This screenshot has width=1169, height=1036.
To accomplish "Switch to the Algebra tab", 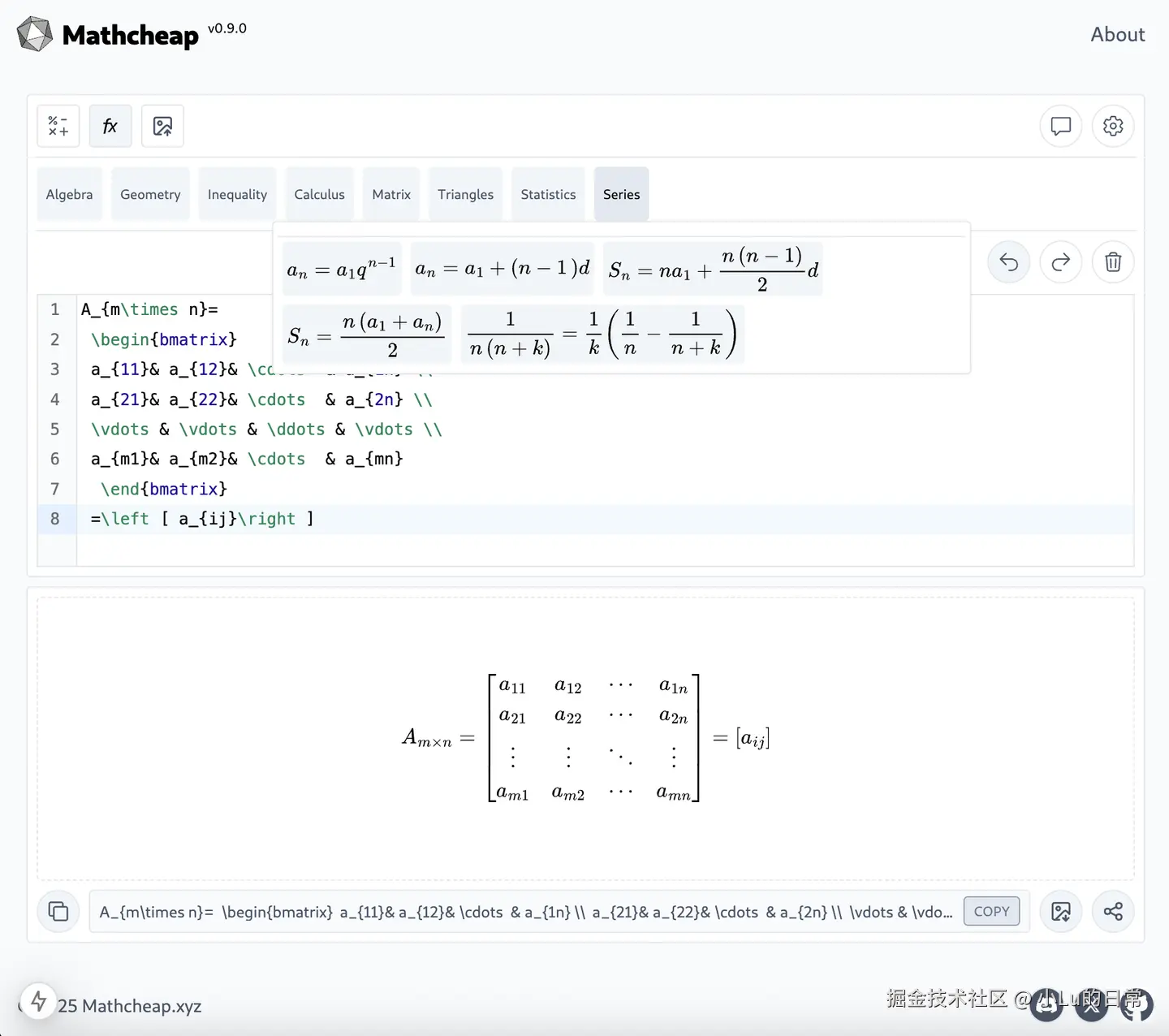I will [69, 194].
